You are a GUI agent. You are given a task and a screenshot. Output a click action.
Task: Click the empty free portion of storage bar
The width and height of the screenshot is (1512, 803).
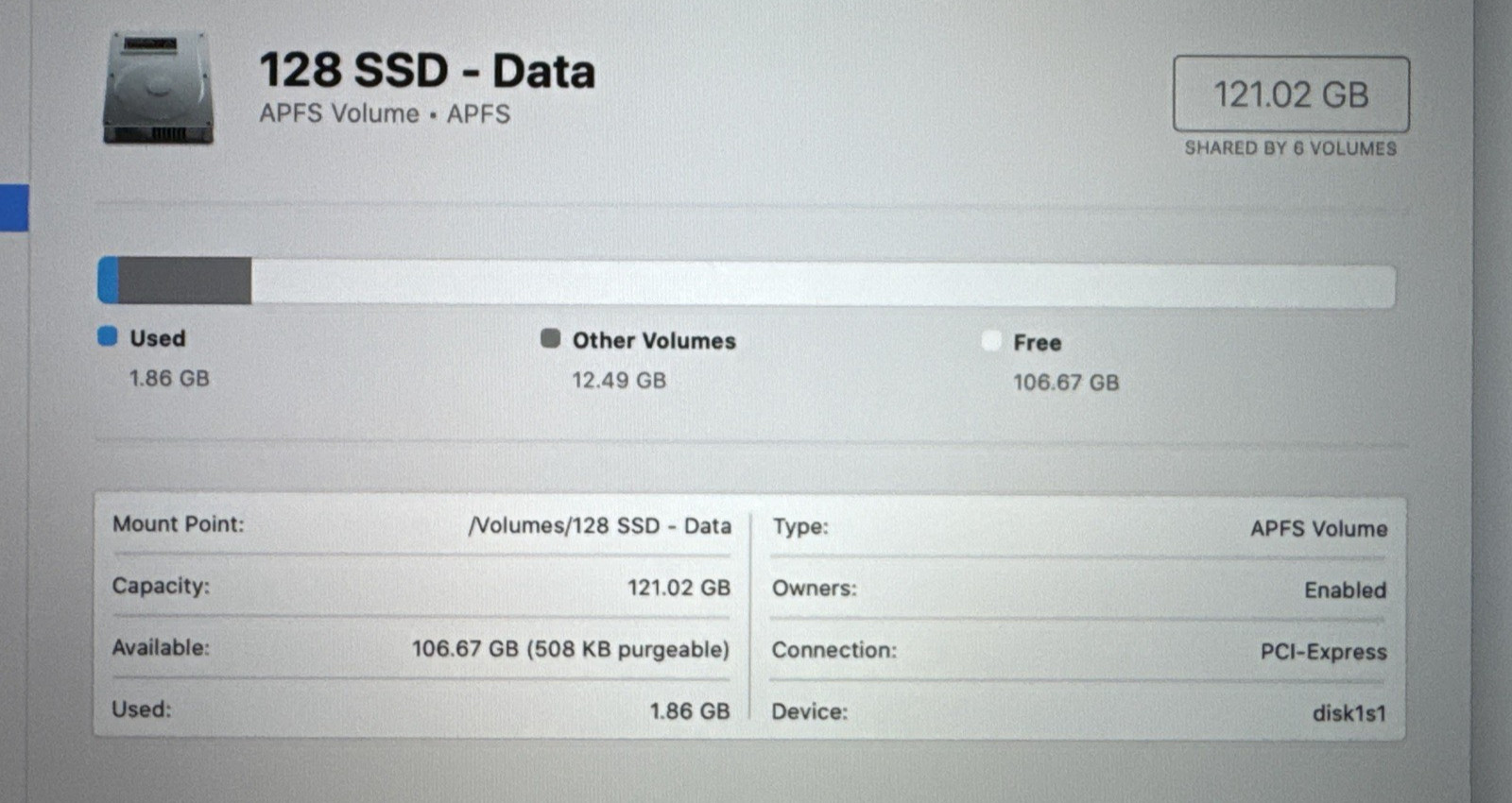tap(822, 284)
